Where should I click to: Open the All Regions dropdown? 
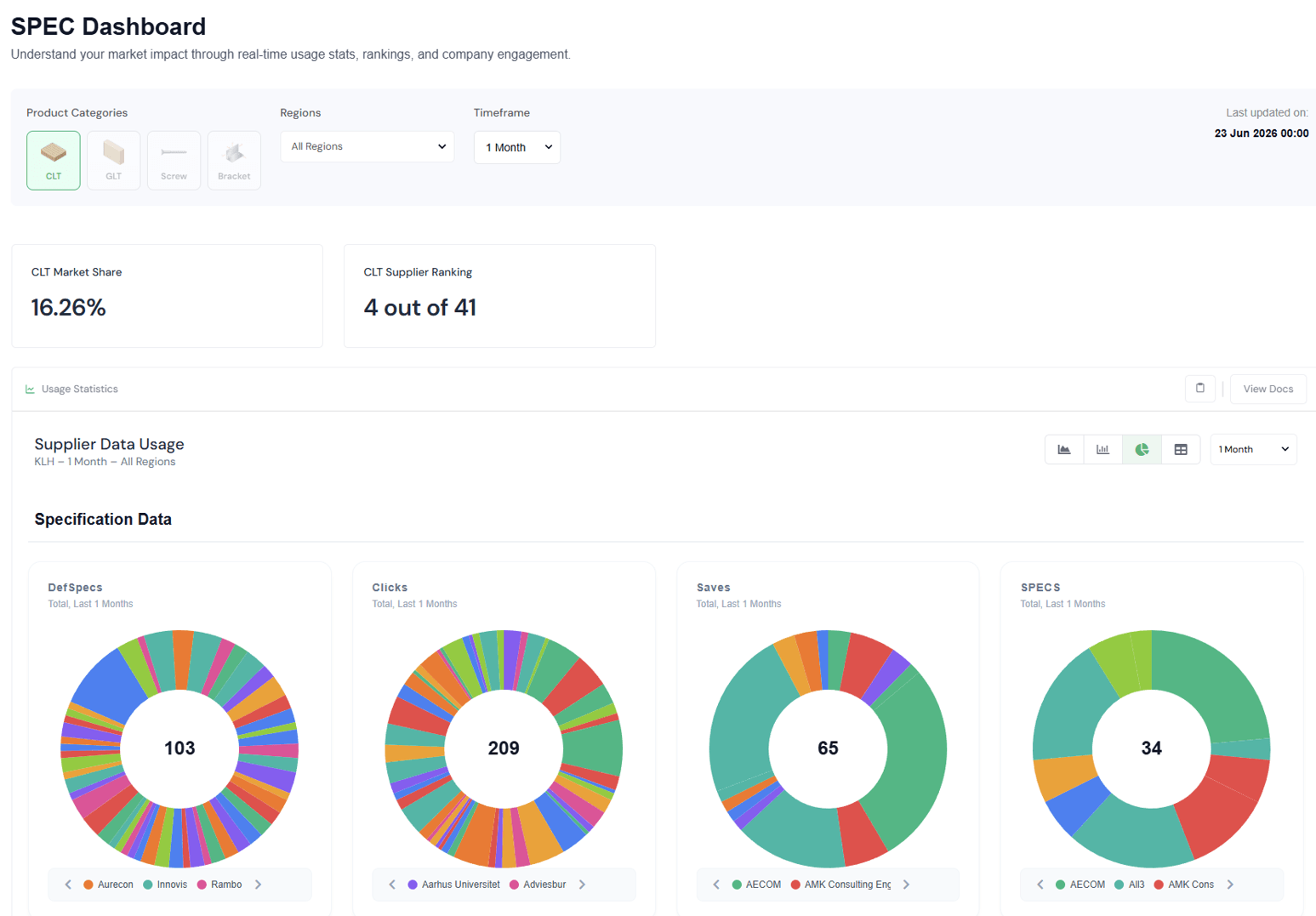tap(367, 146)
